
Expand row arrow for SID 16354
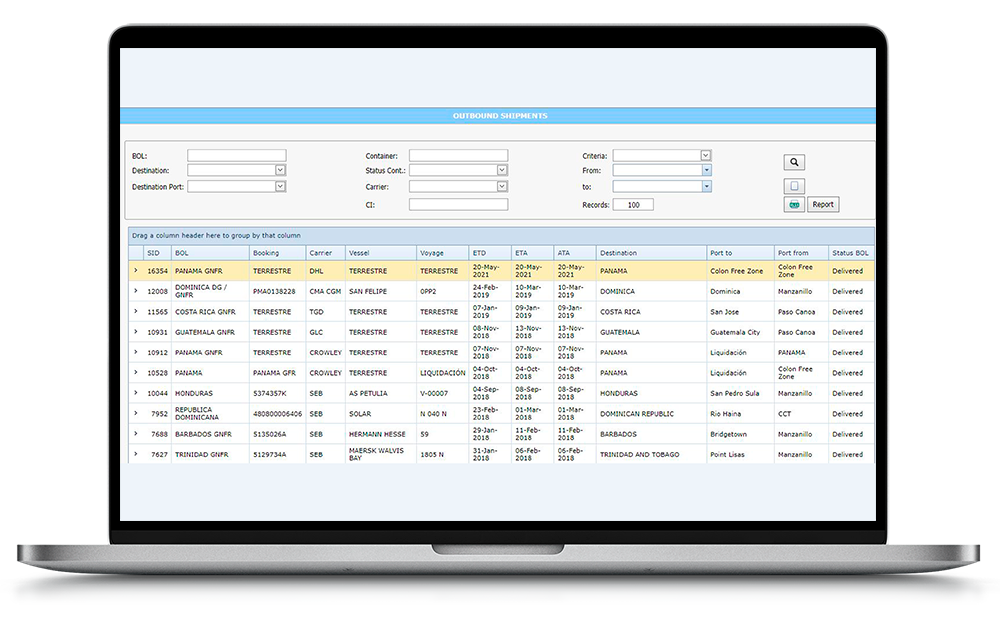pos(136,271)
